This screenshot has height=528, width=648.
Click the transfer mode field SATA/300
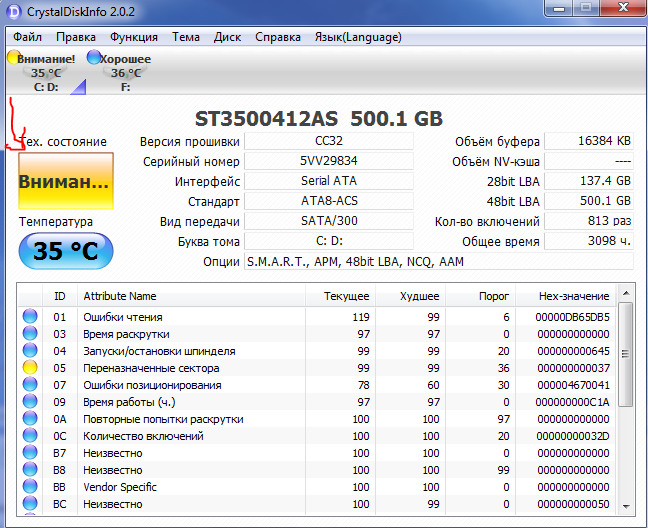pos(329,221)
